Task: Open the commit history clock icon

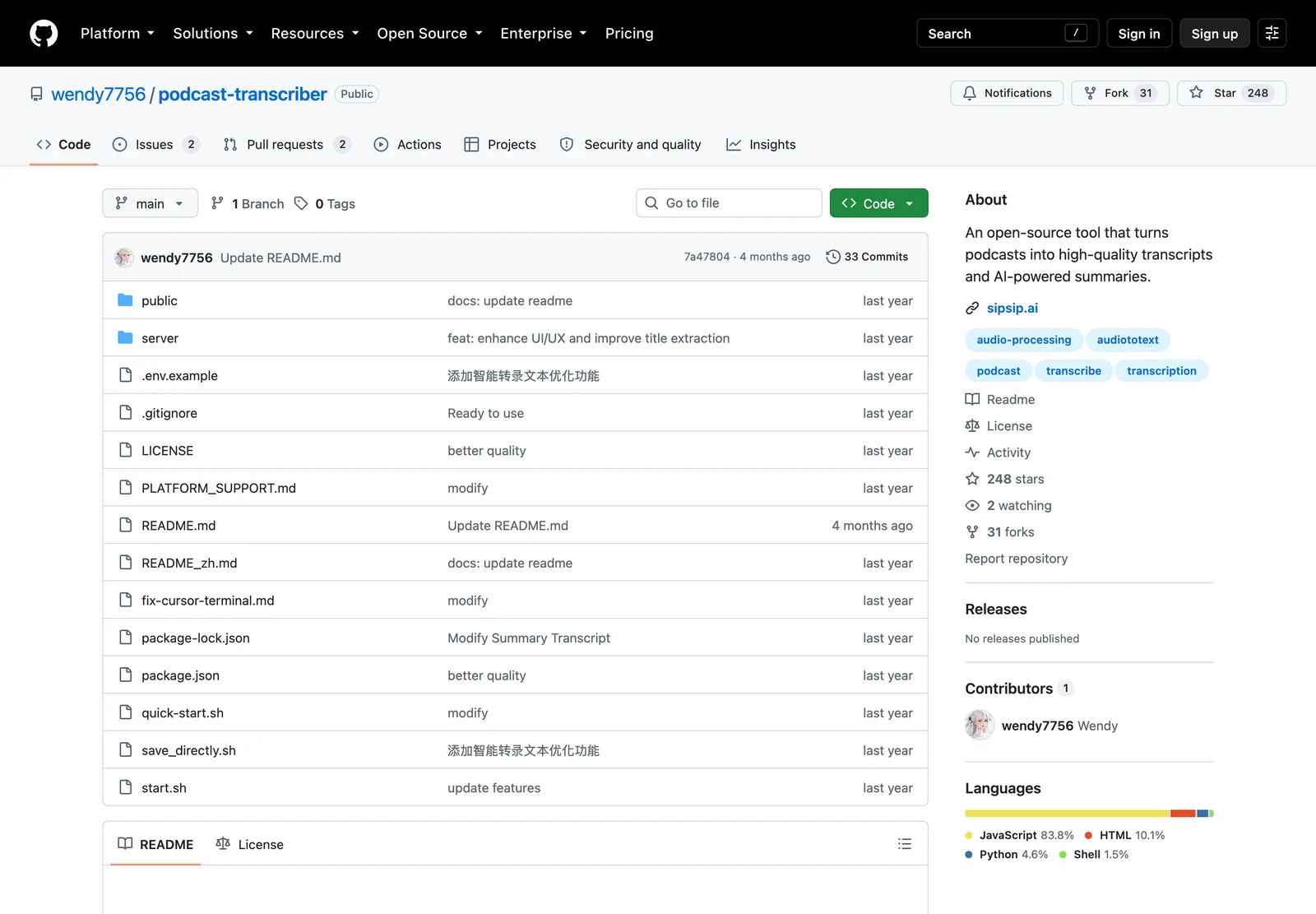Action: [833, 257]
